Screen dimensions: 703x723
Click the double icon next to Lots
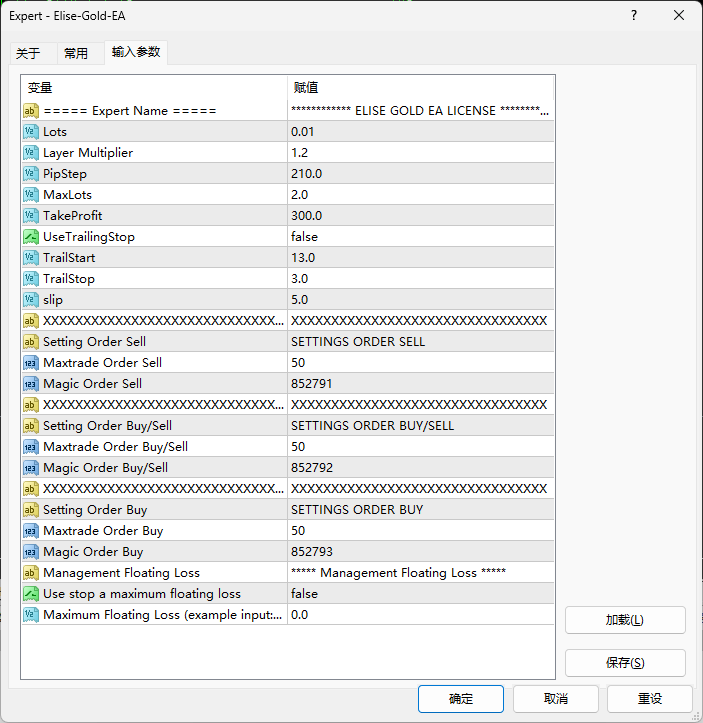click(30, 132)
